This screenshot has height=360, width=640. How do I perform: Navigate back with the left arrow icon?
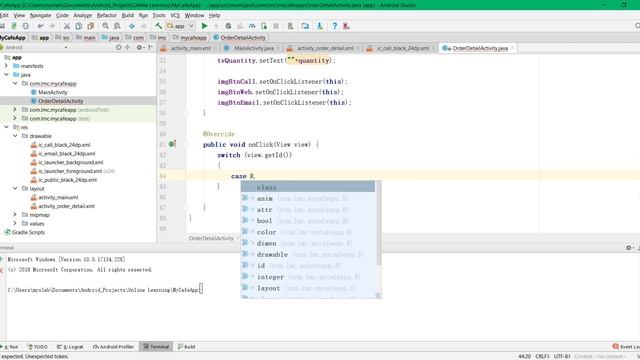point(132,26)
